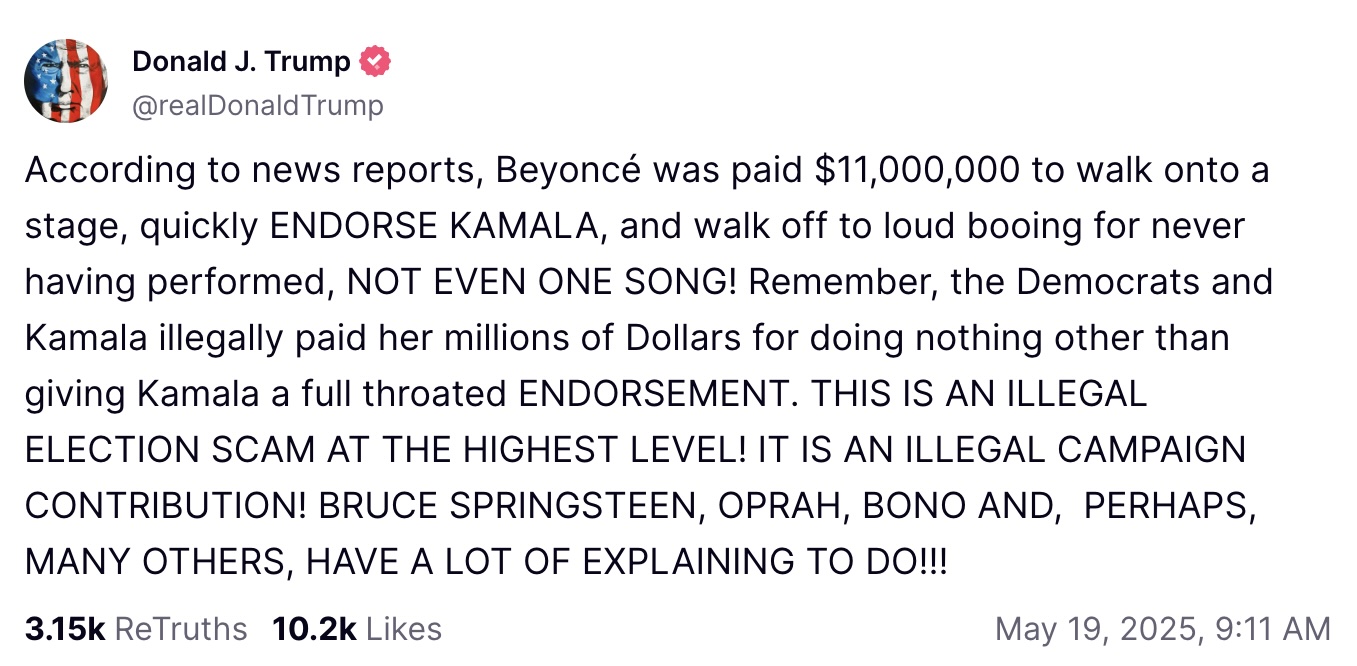1357x666 pixels.
Task: Click the ILLEGAL CAMPAIGN text in the post
Action: [x=1075, y=450]
